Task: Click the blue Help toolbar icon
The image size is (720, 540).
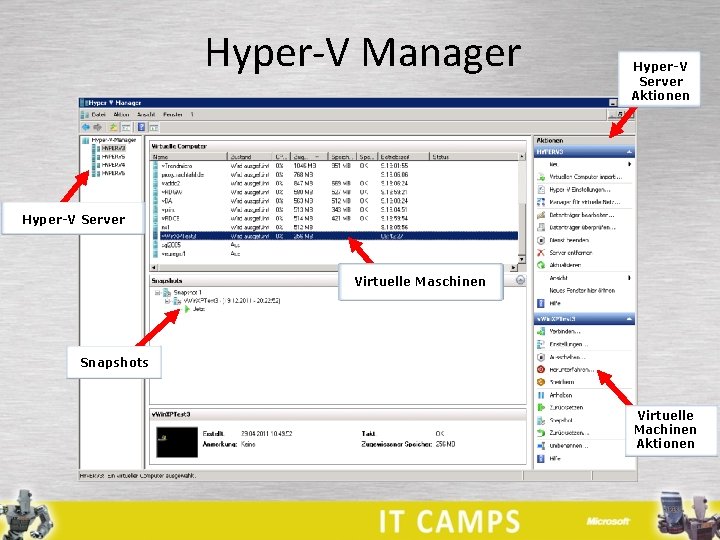Action: point(141,128)
